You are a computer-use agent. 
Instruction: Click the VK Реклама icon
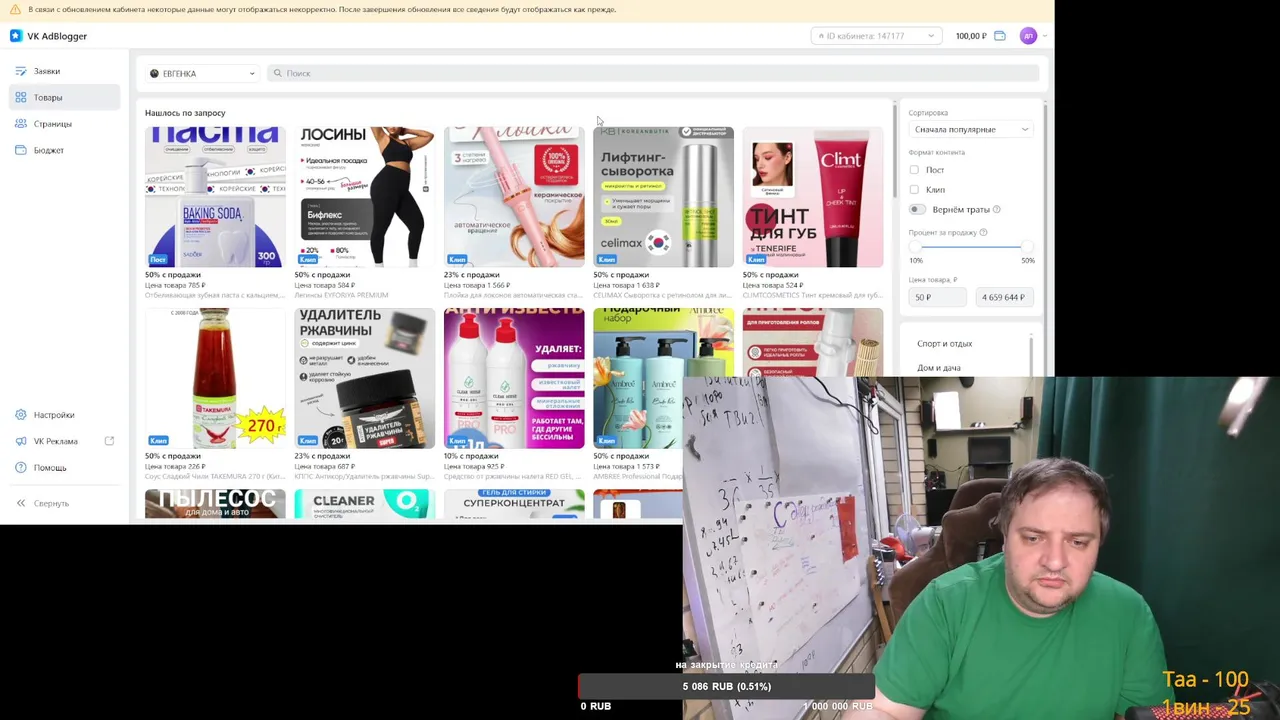click(x=21, y=441)
